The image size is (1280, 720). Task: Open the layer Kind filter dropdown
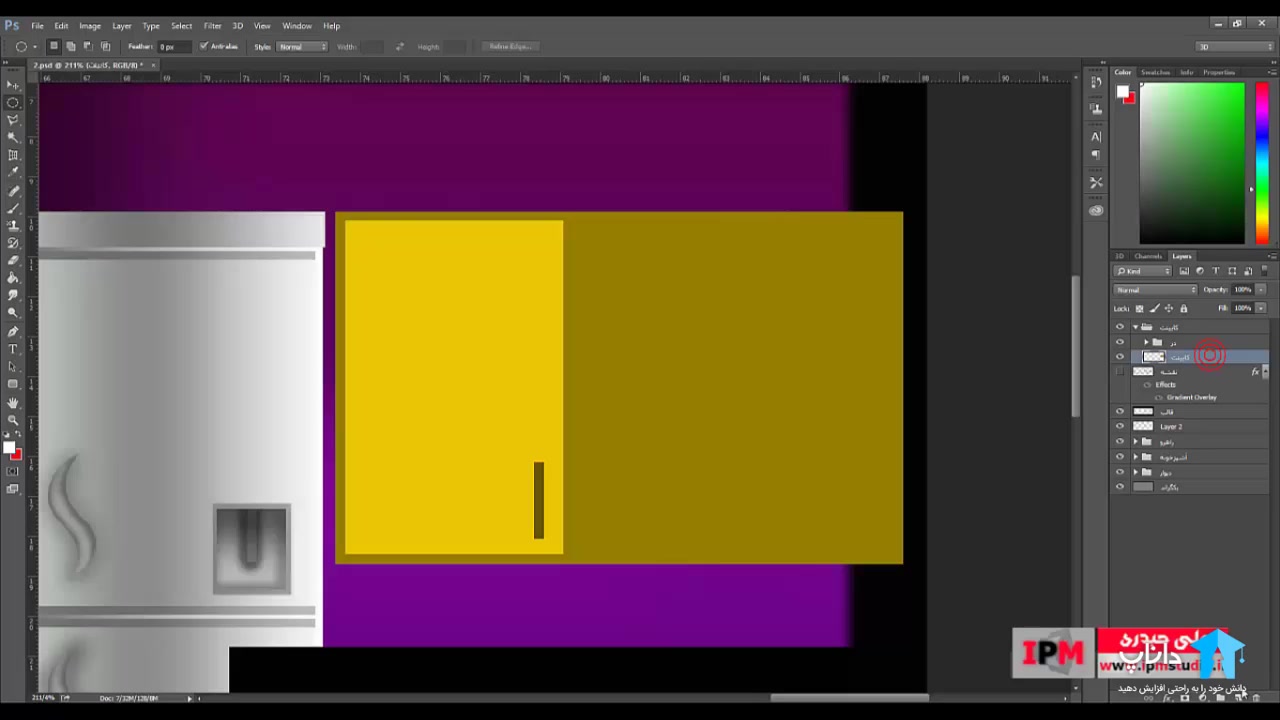point(1143,271)
